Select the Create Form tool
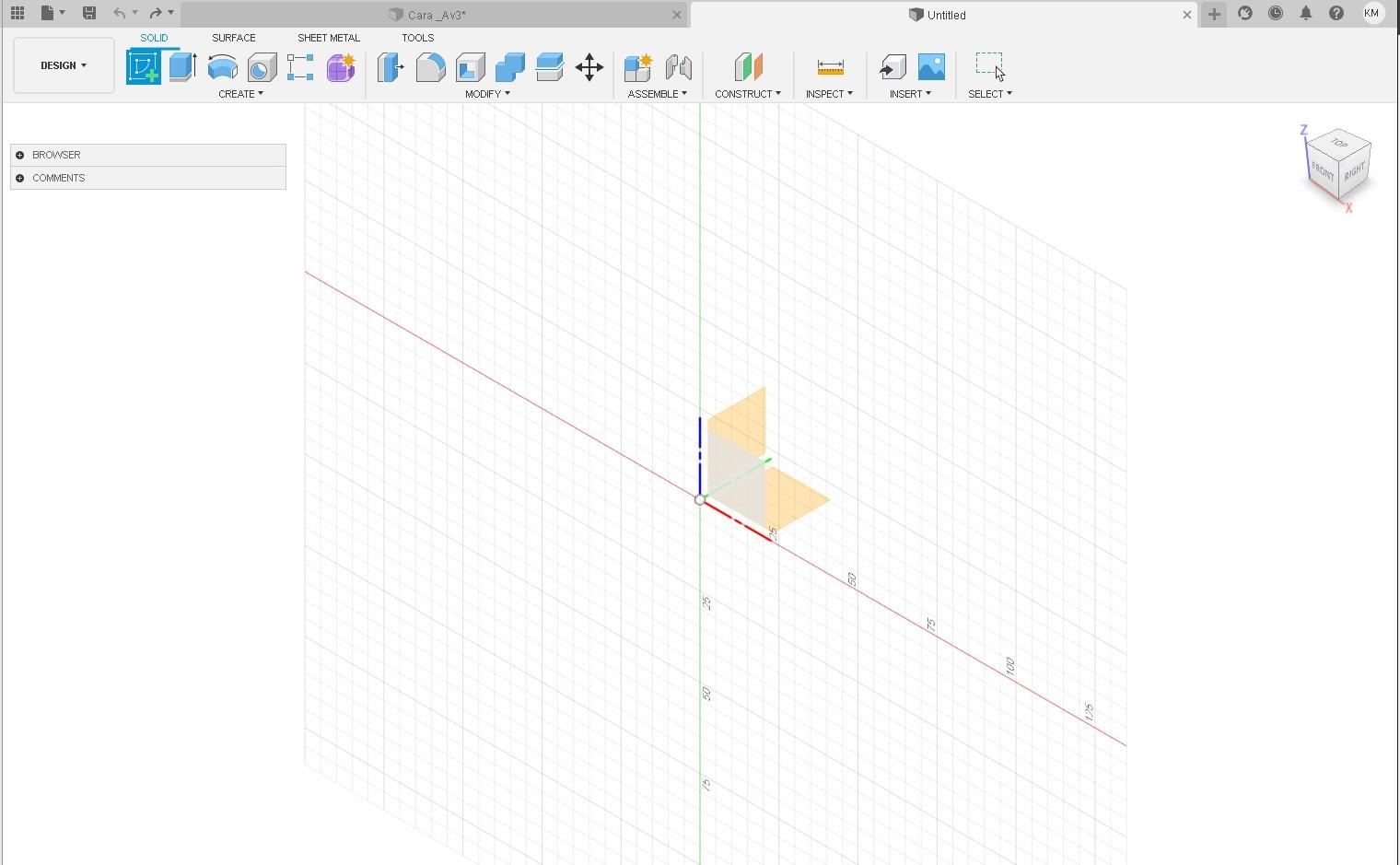Viewport: 1400px width, 865px height. 341,67
